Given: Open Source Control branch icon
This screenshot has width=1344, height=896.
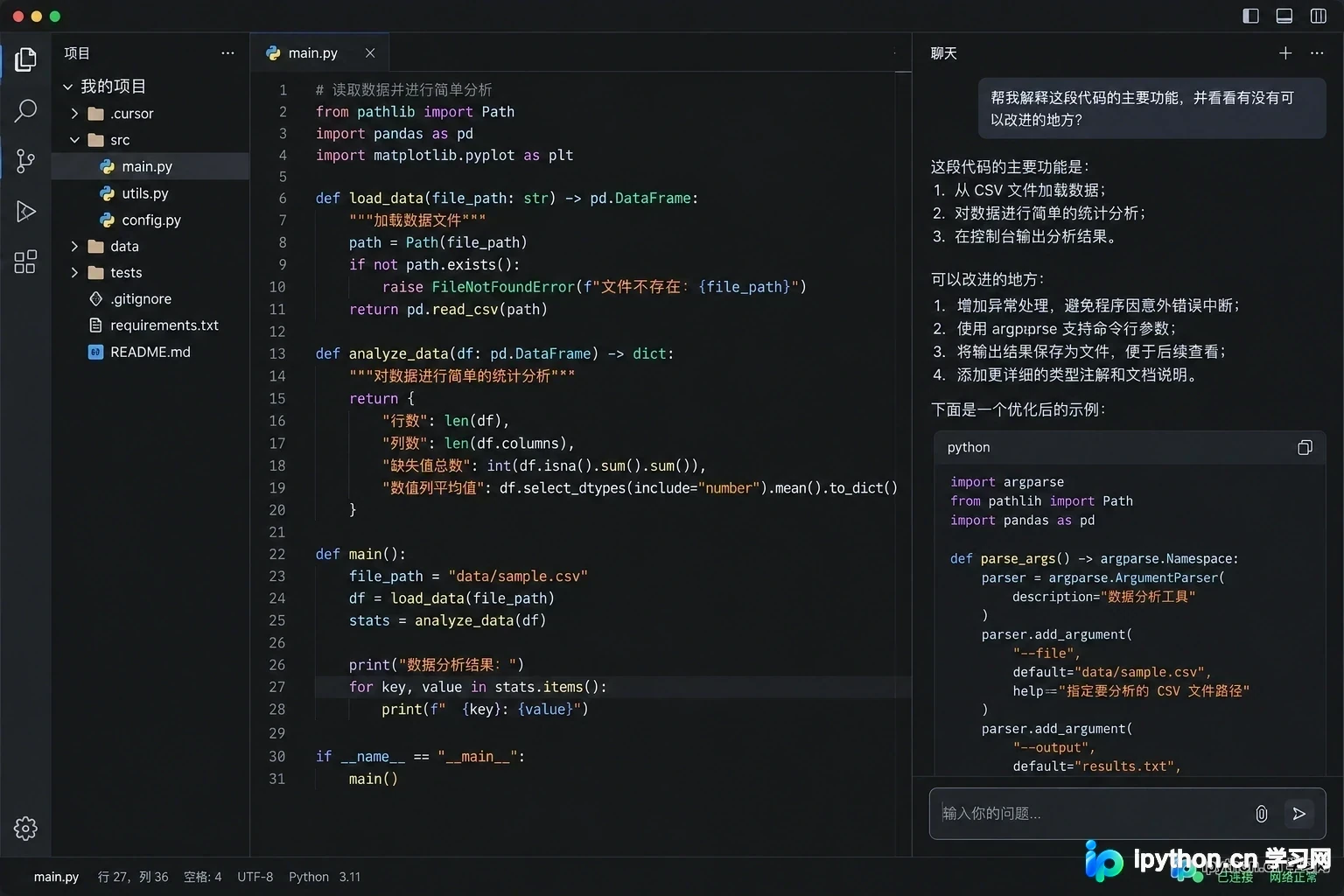Looking at the screenshot, I should [25, 160].
